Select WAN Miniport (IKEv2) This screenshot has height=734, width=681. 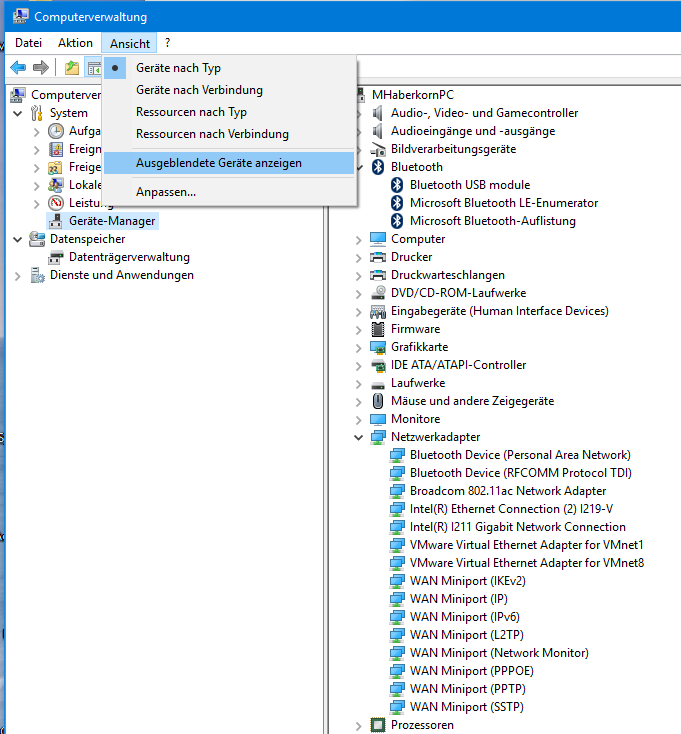coord(468,581)
